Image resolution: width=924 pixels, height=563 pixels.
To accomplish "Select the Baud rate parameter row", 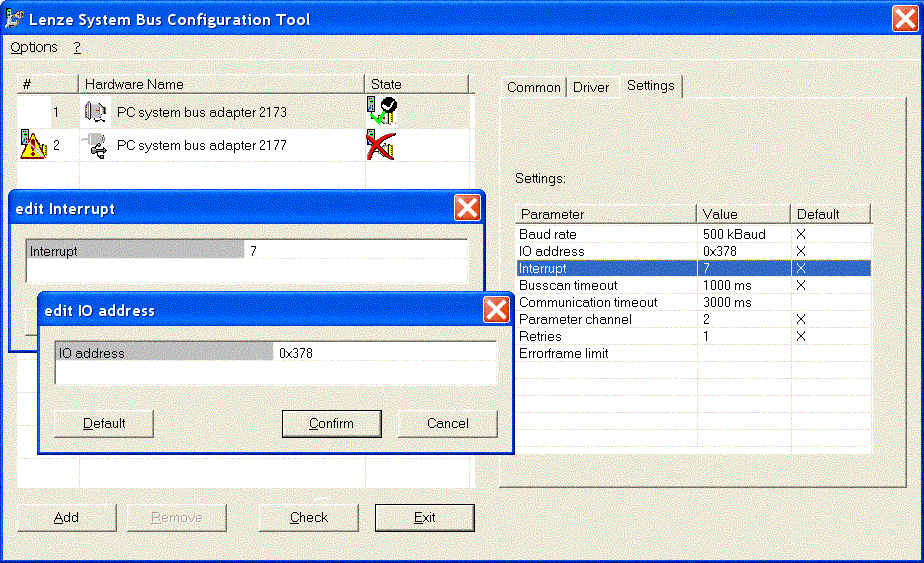I will [x=606, y=234].
